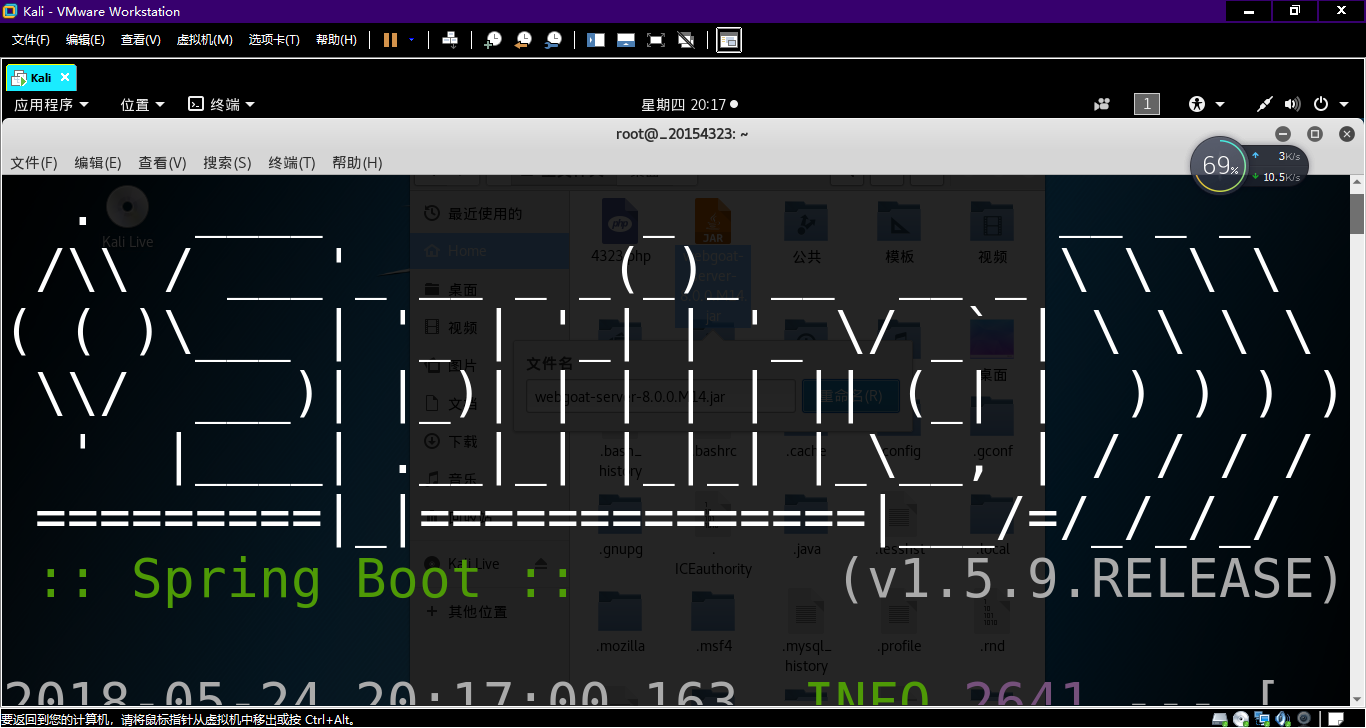
Task: Toggle the VMware library sidebar view icon
Action: point(596,40)
